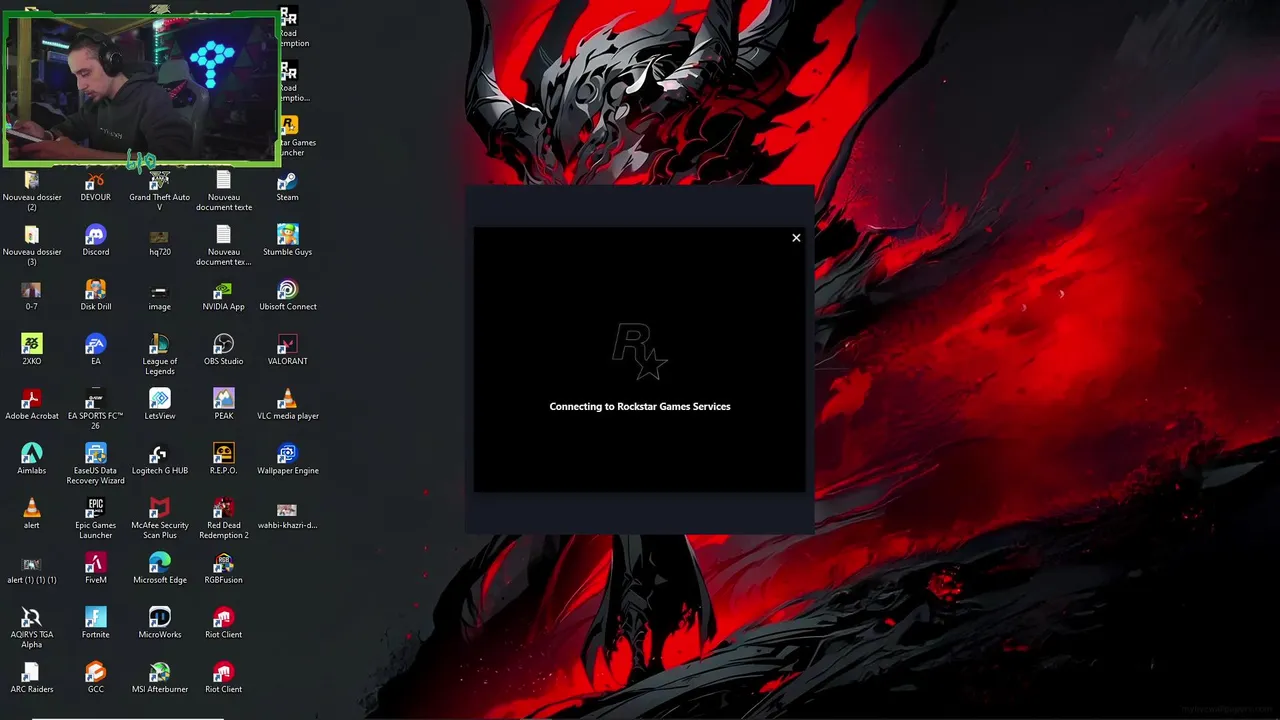This screenshot has height=720, width=1280.
Task: Open the Epic Games Launcher shortcut
Action: pyautogui.click(x=96, y=519)
